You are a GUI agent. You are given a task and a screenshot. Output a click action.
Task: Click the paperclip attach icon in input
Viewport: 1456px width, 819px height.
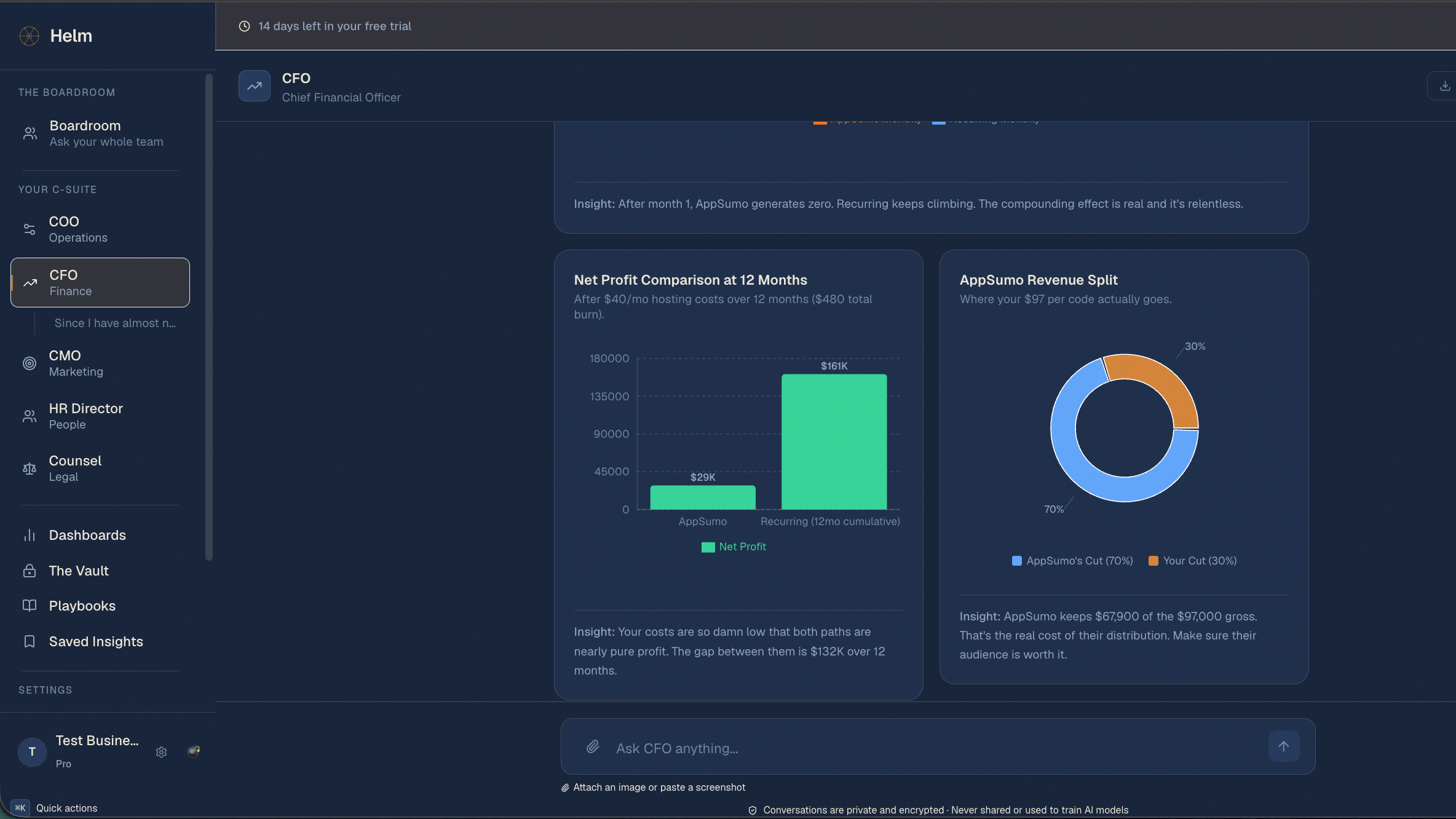tap(593, 746)
